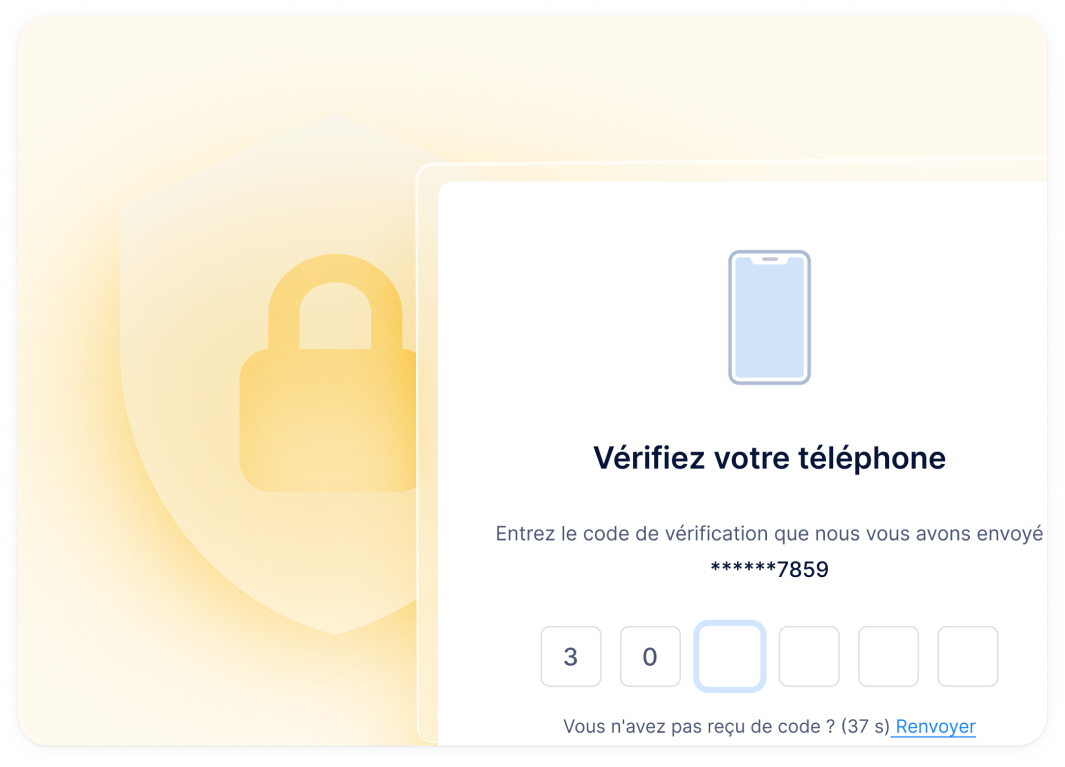Viewport: 1065px width, 767px height.
Task: Click the sixth and last code box
Action: coord(967,657)
